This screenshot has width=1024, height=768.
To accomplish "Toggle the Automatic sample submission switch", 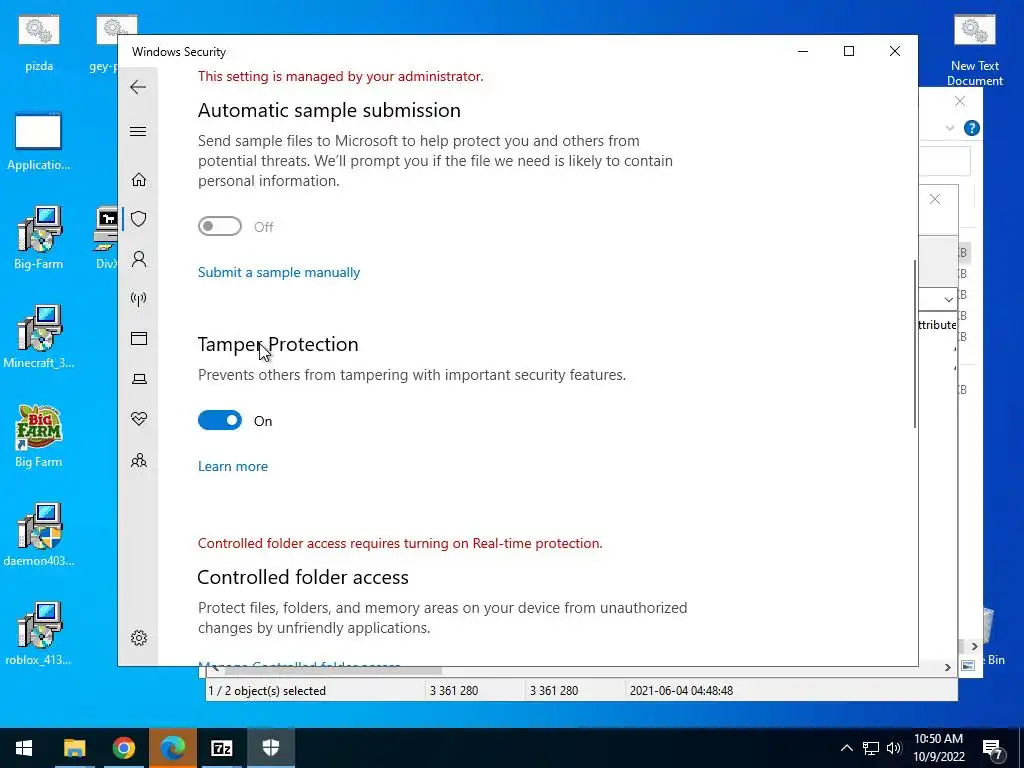I will pyautogui.click(x=220, y=227).
